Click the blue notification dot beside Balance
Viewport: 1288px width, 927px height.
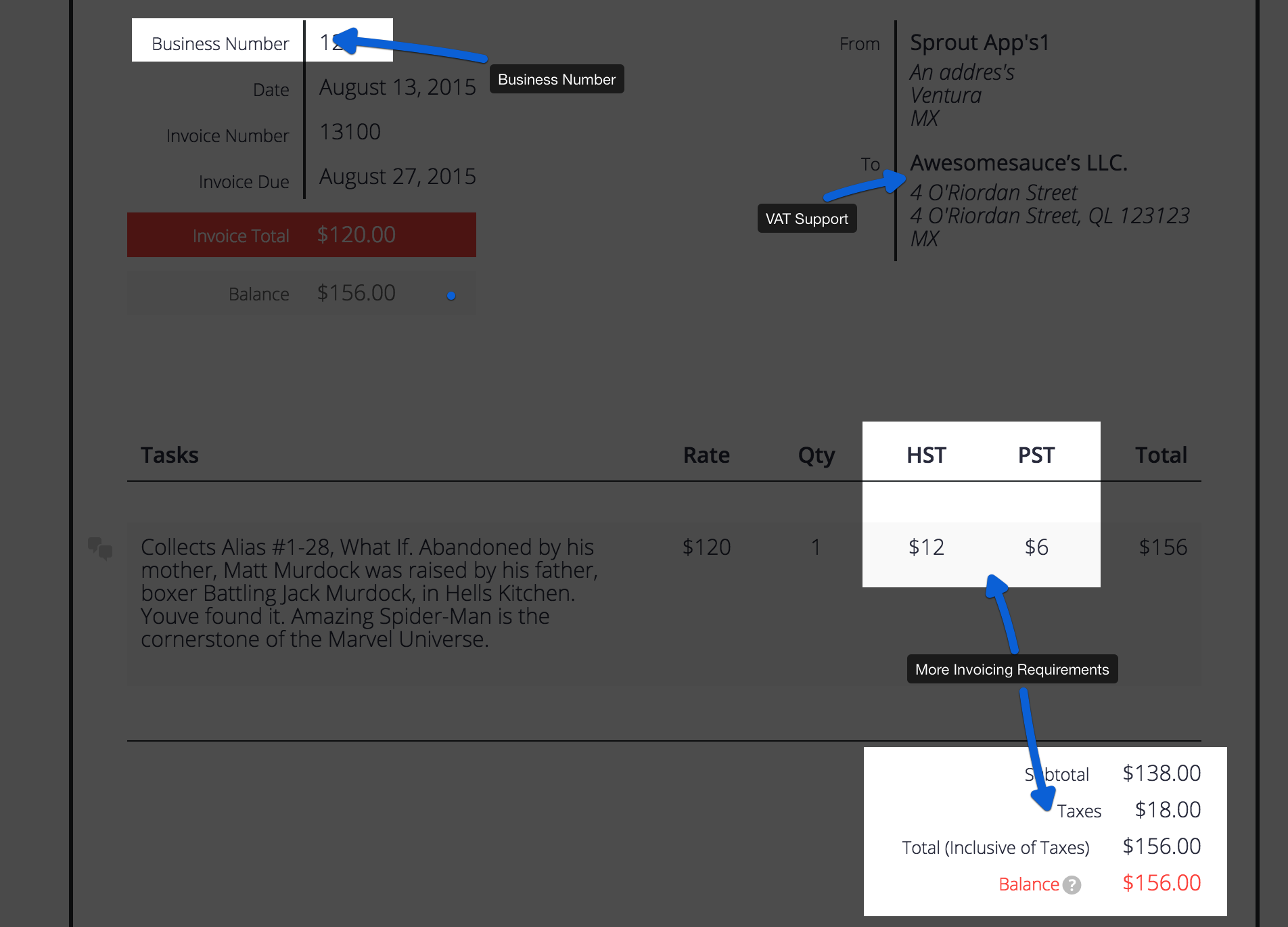(x=451, y=295)
